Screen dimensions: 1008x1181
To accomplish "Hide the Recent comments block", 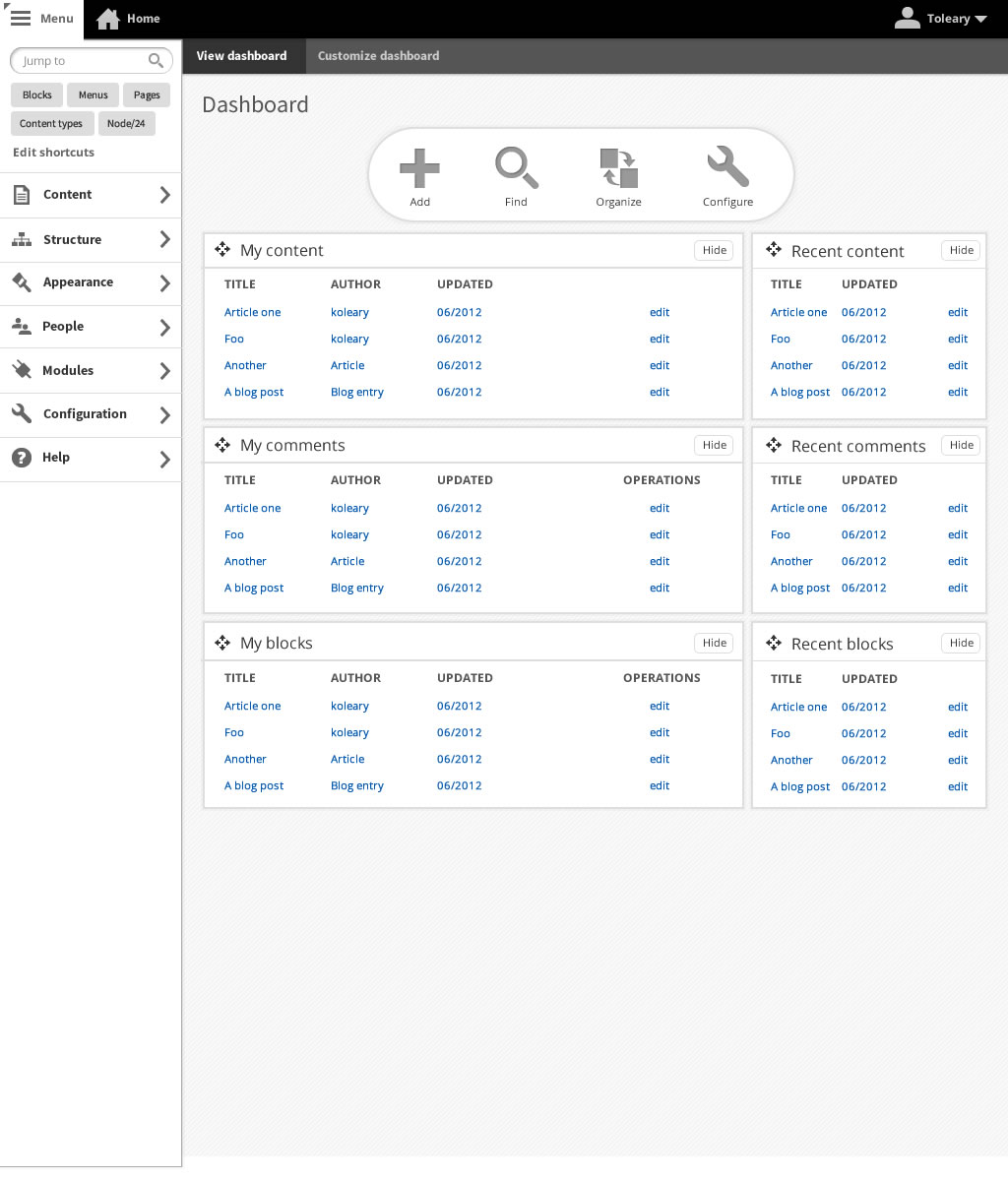I will tap(962, 445).
